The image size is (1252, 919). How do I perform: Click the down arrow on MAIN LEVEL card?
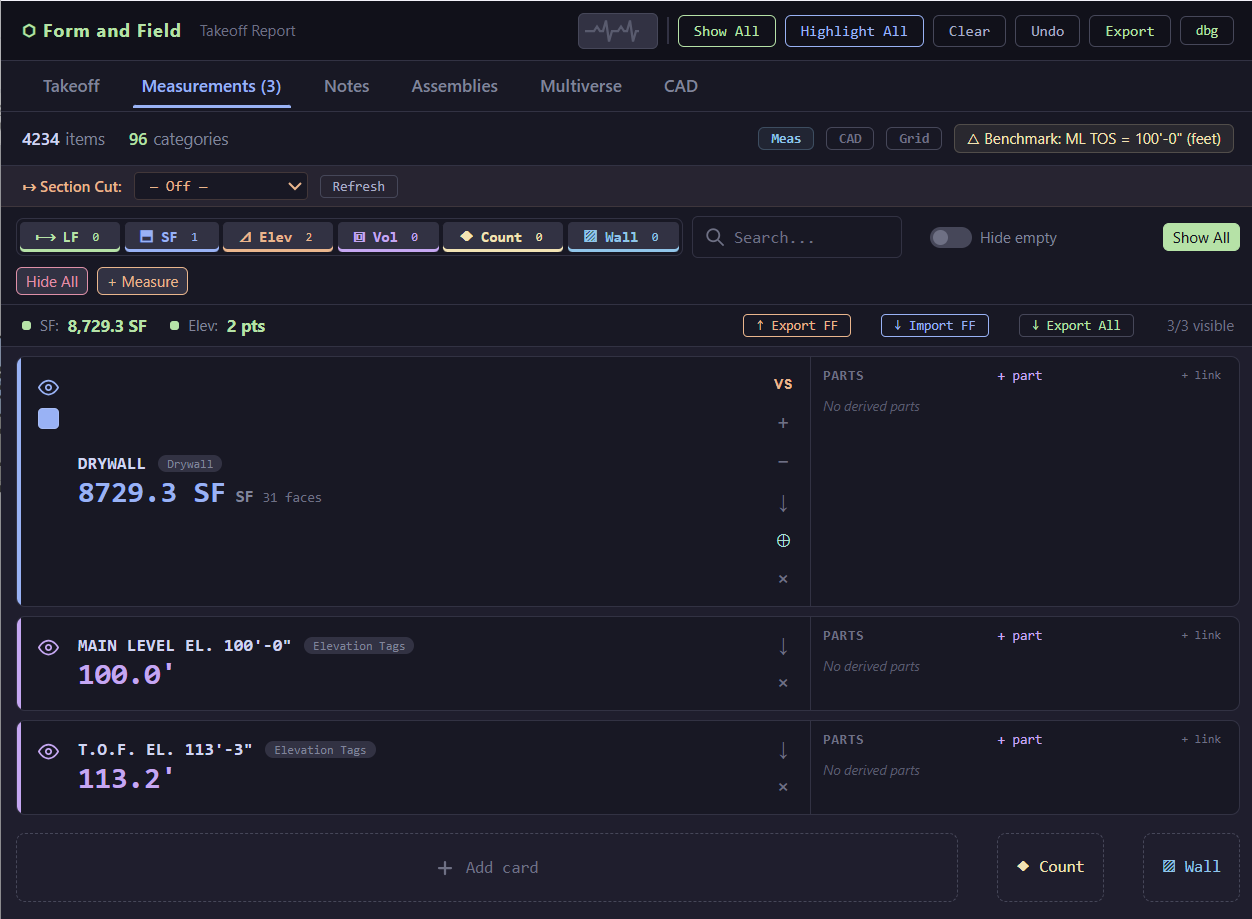coord(783,647)
